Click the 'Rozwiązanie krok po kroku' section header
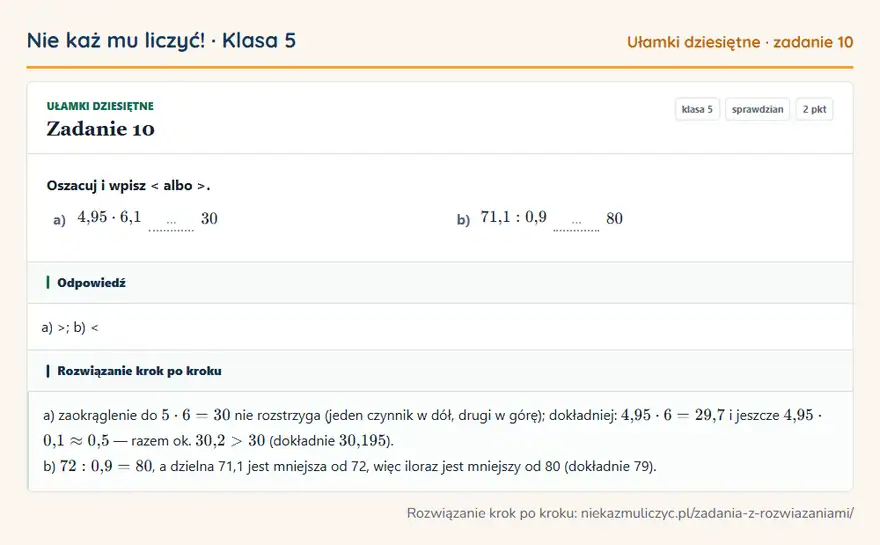880x545 pixels. point(440,371)
